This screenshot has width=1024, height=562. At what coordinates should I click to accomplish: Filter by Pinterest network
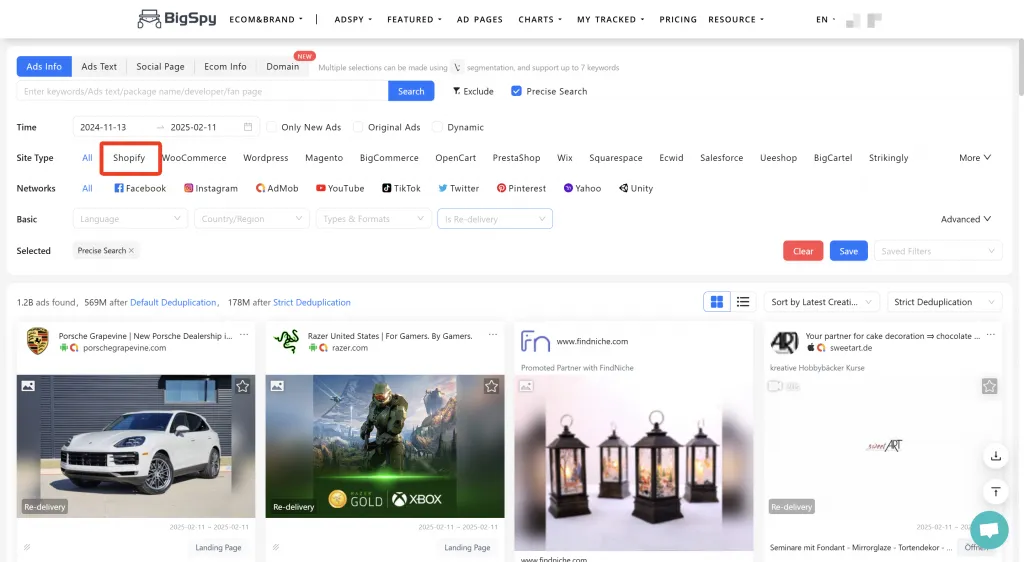[521, 188]
